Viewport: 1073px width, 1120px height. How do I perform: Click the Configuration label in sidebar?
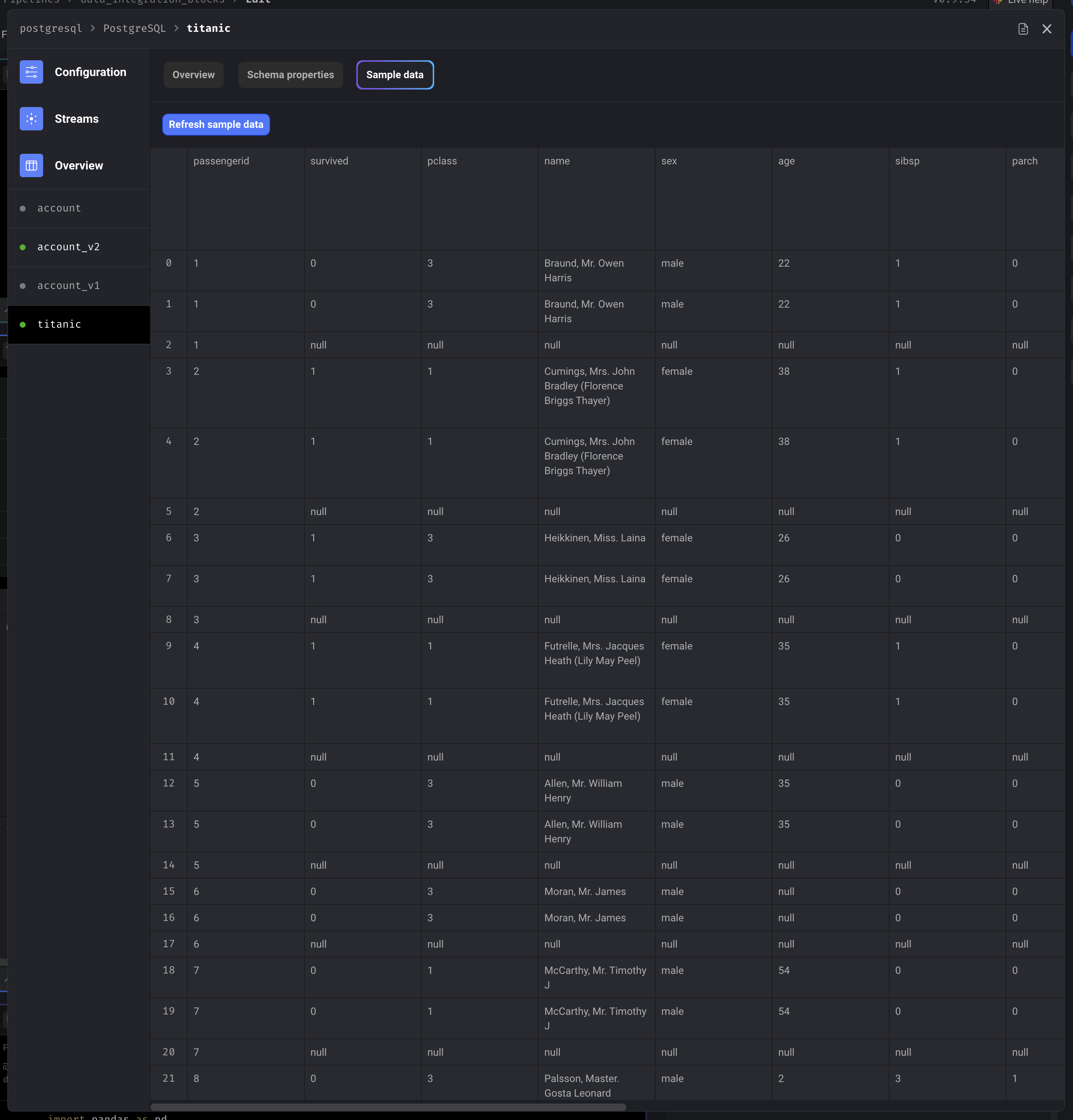click(x=90, y=72)
